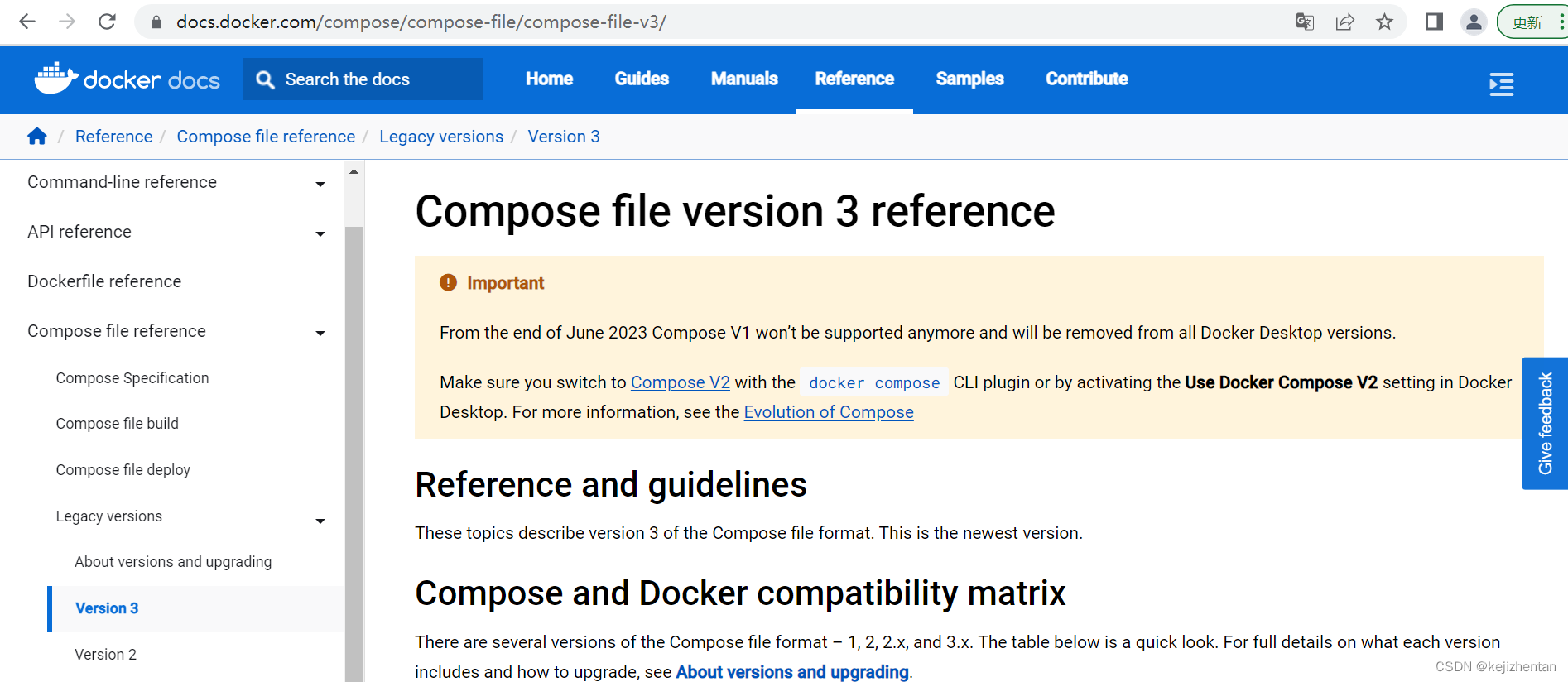Open the Samples tab
The width and height of the screenshot is (1568, 682).
969,79
